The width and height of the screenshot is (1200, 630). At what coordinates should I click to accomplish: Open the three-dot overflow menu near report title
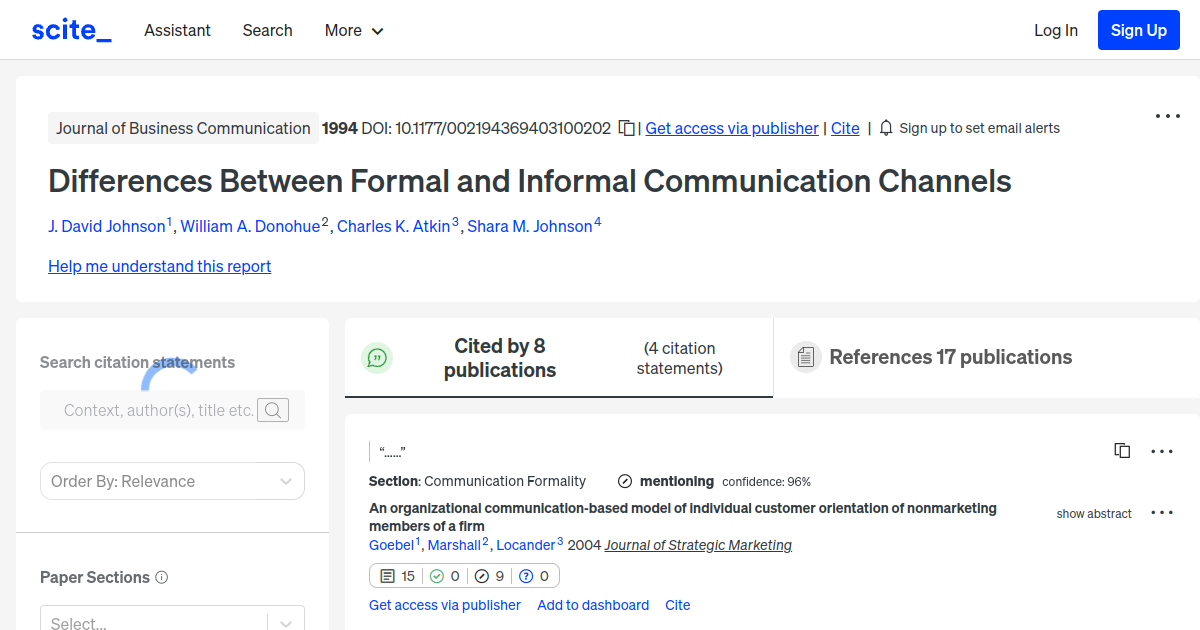[x=1167, y=115]
